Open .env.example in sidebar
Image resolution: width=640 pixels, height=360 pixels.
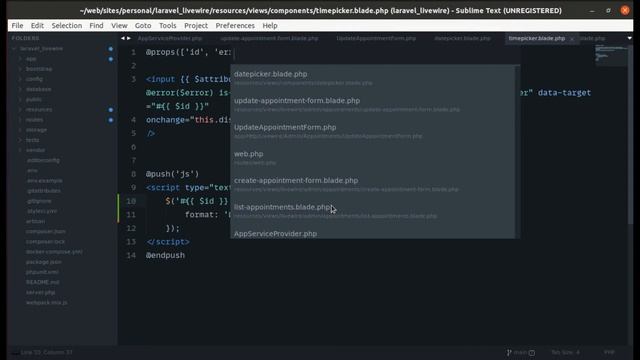44,181
